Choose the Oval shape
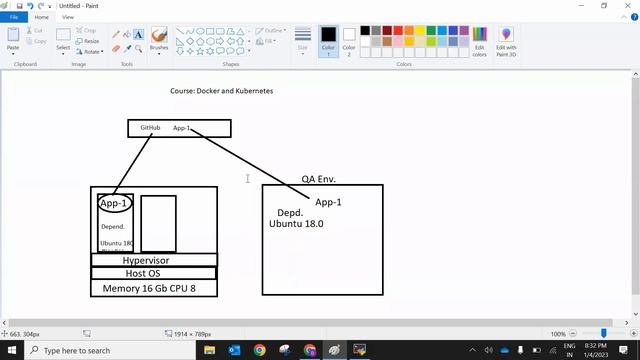Screen dimensions: 640x360 coord(200,31)
